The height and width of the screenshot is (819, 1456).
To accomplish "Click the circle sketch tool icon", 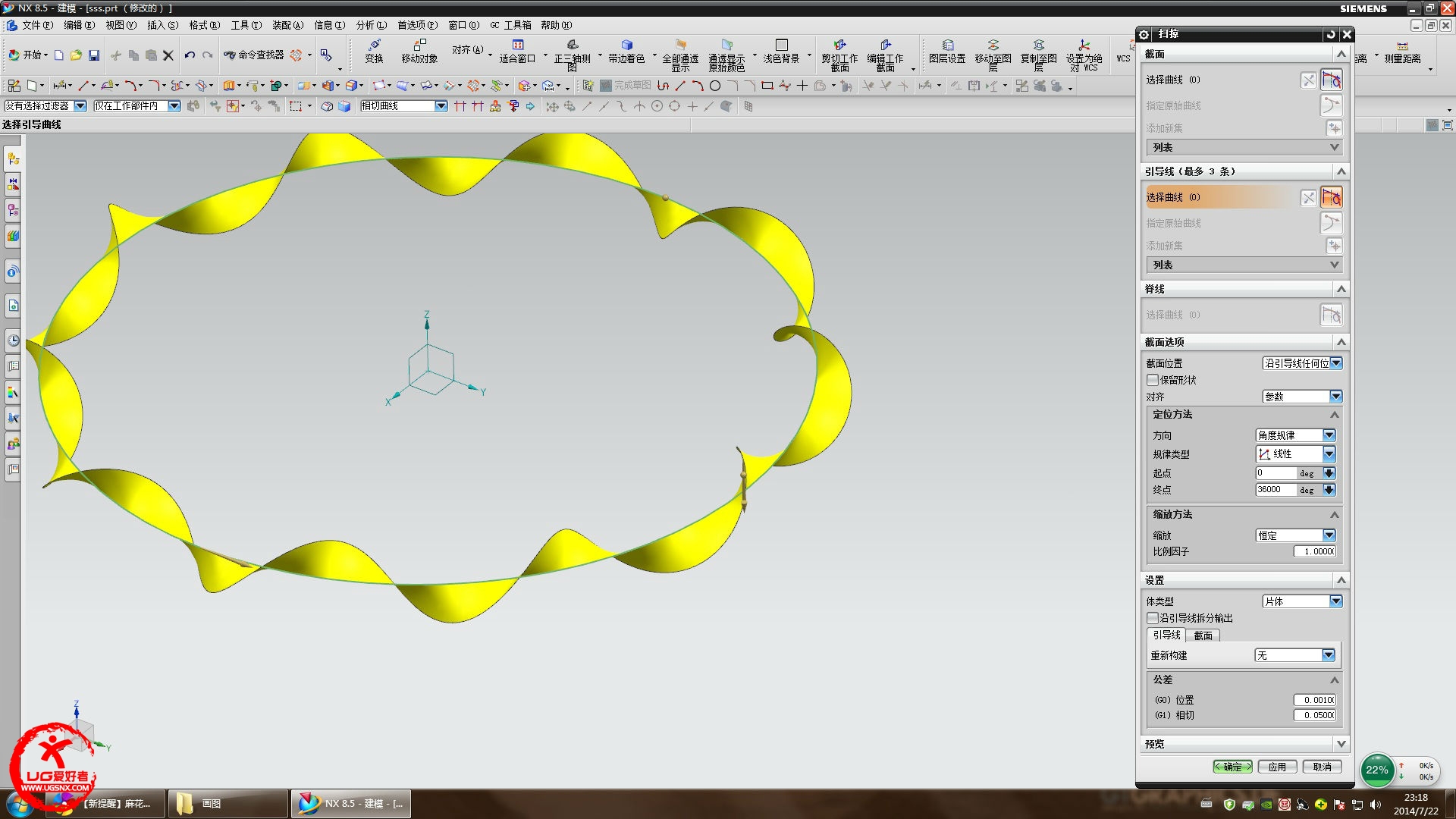I will [x=714, y=86].
